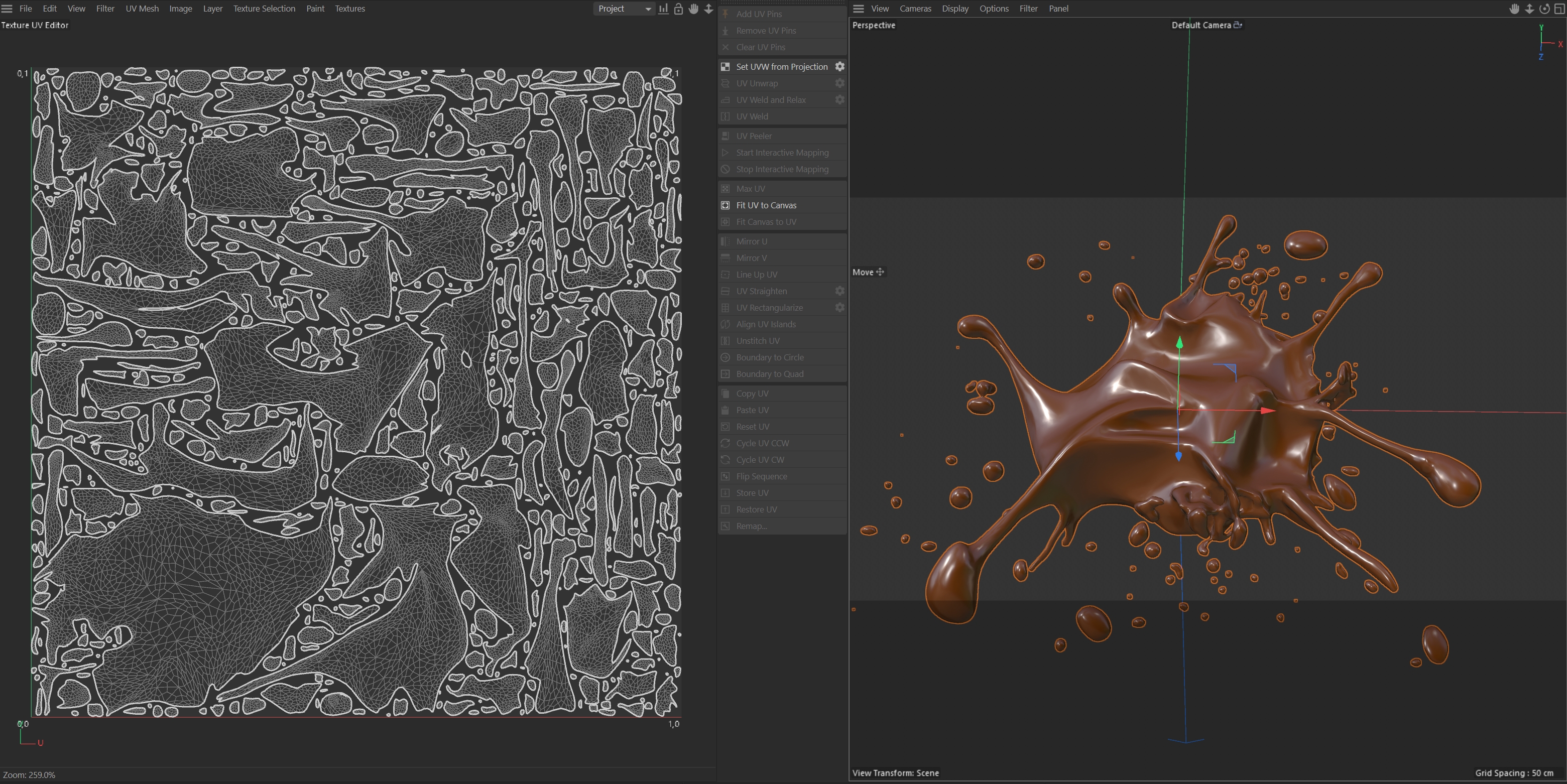Screen dimensions: 1567x784
Task: Open the UV Mesh menu
Action: [x=142, y=9]
